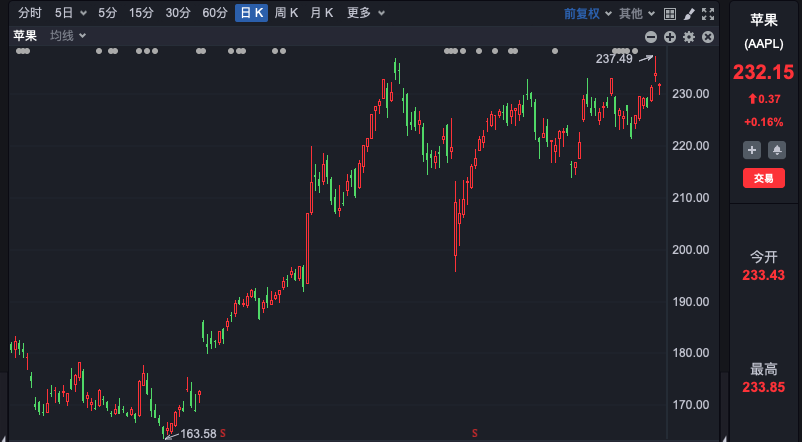Switch to 周K weekly candlestick tab
The width and height of the screenshot is (802, 442).
287,13
